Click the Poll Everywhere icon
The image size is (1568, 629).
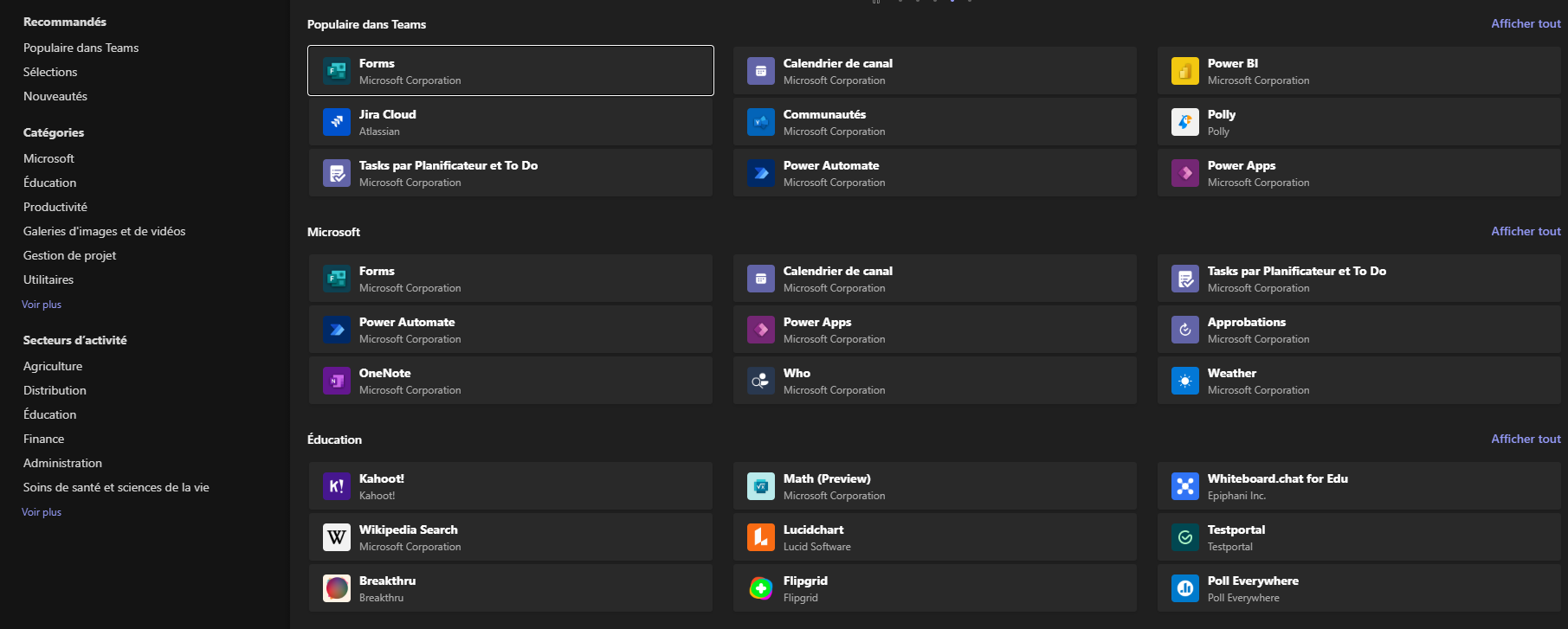coord(1185,588)
